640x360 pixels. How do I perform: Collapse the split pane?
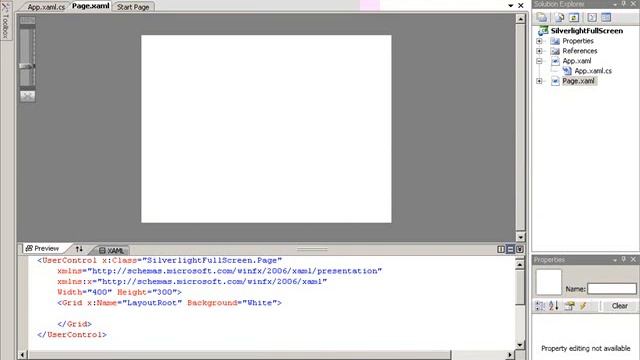click(x=520, y=249)
